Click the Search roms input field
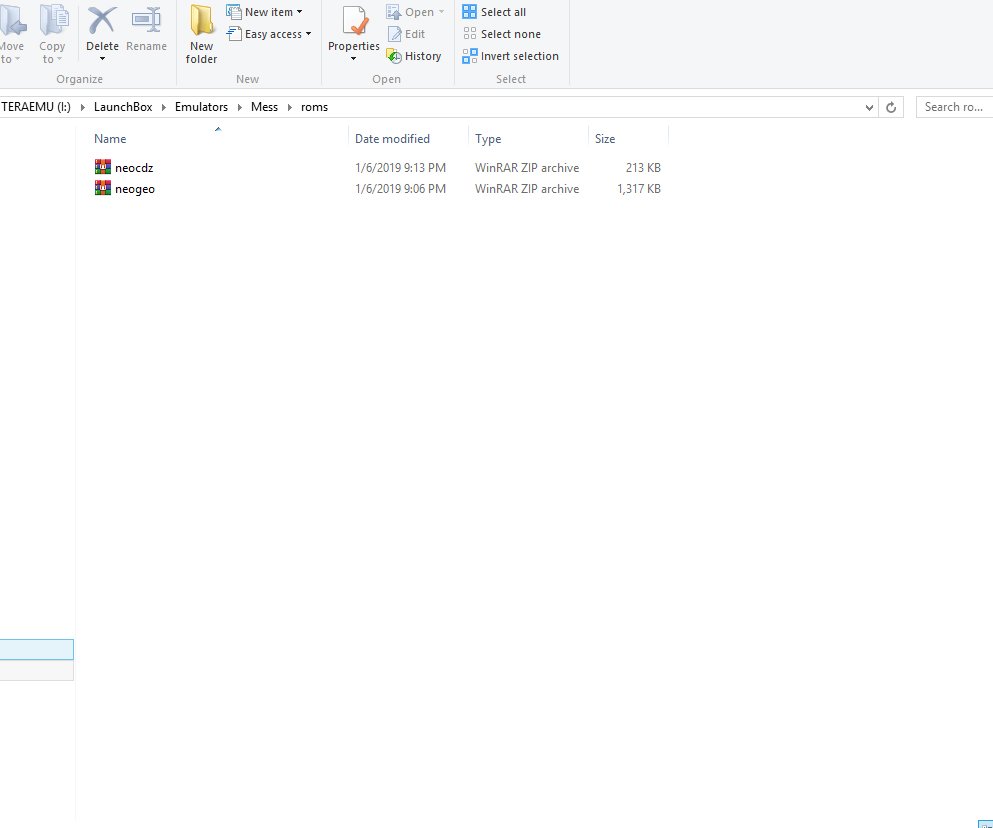This screenshot has width=993, height=828. click(x=954, y=107)
